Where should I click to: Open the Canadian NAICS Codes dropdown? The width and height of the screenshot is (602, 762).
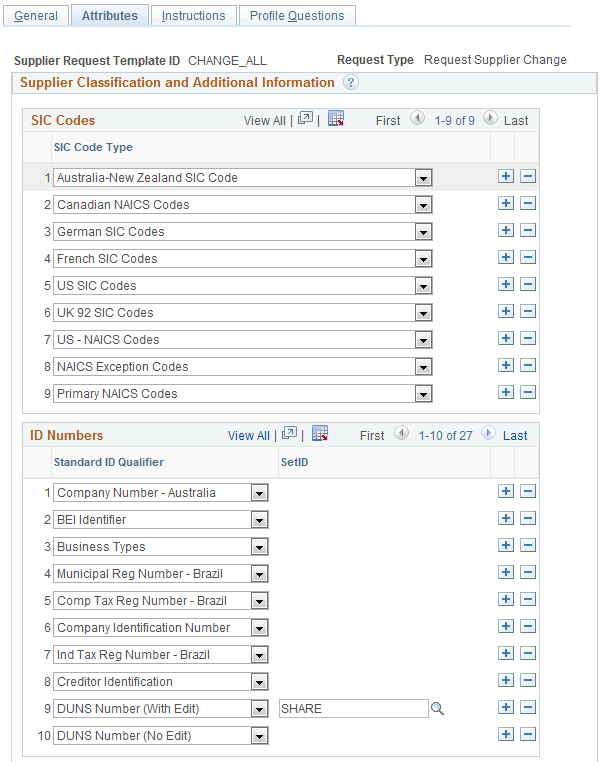point(423,205)
